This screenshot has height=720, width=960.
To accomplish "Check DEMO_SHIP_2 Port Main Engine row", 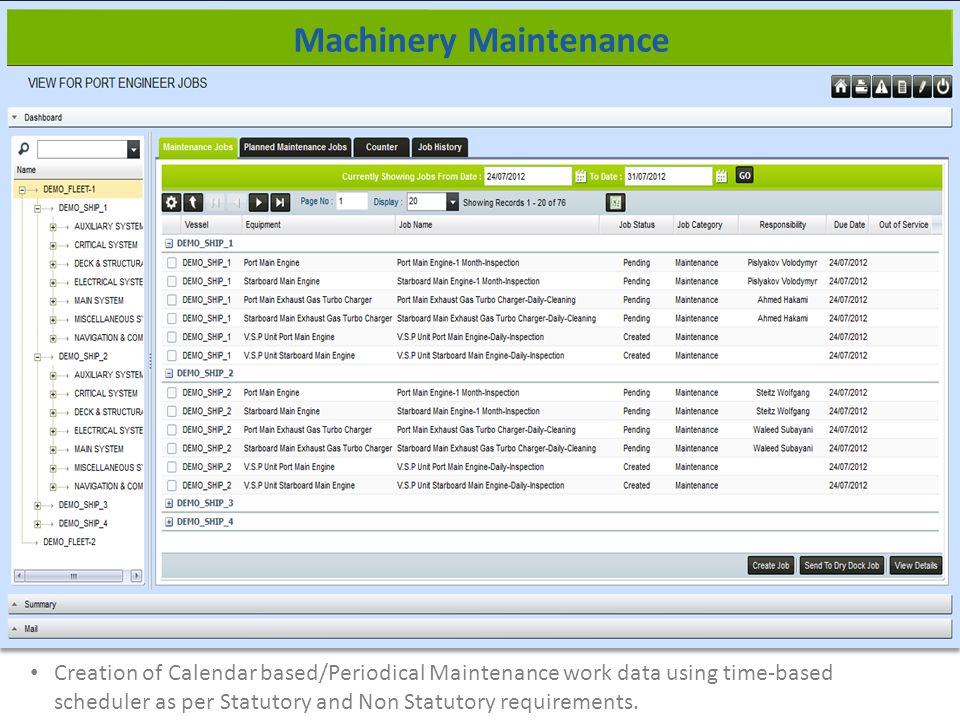I will click(172, 392).
